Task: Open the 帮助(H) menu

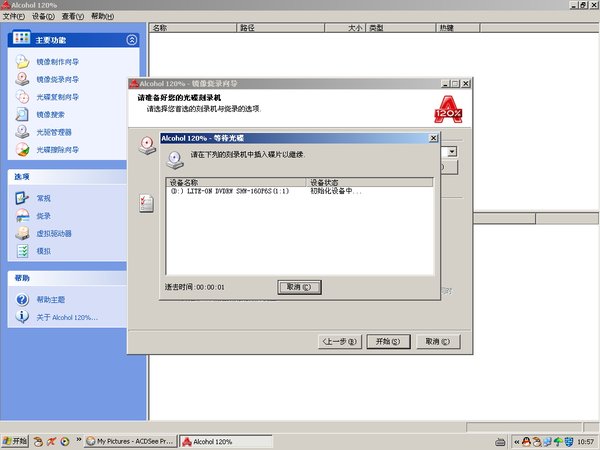Action: coord(103,16)
